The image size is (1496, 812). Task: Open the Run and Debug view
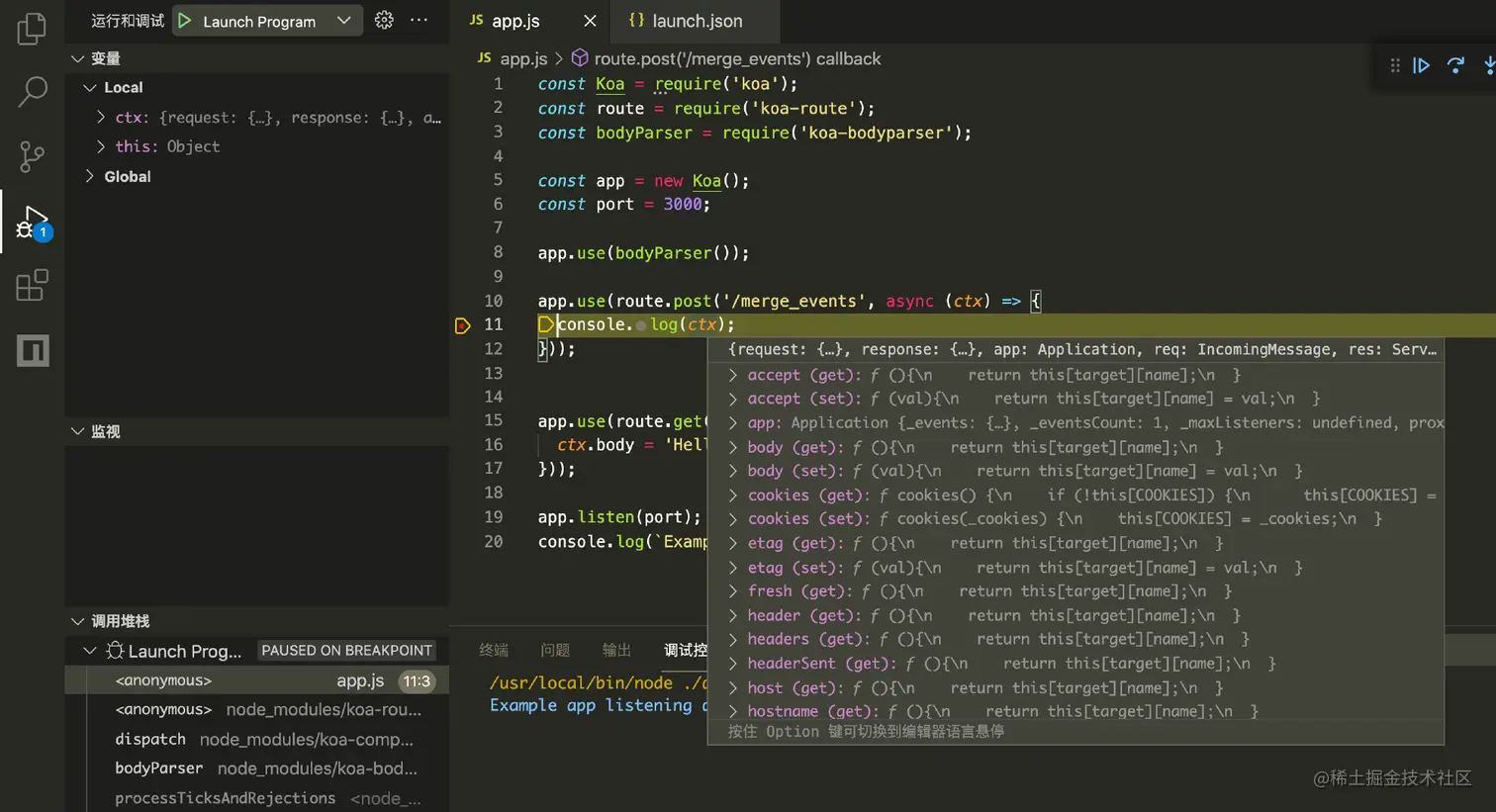[x=32, y=223]
